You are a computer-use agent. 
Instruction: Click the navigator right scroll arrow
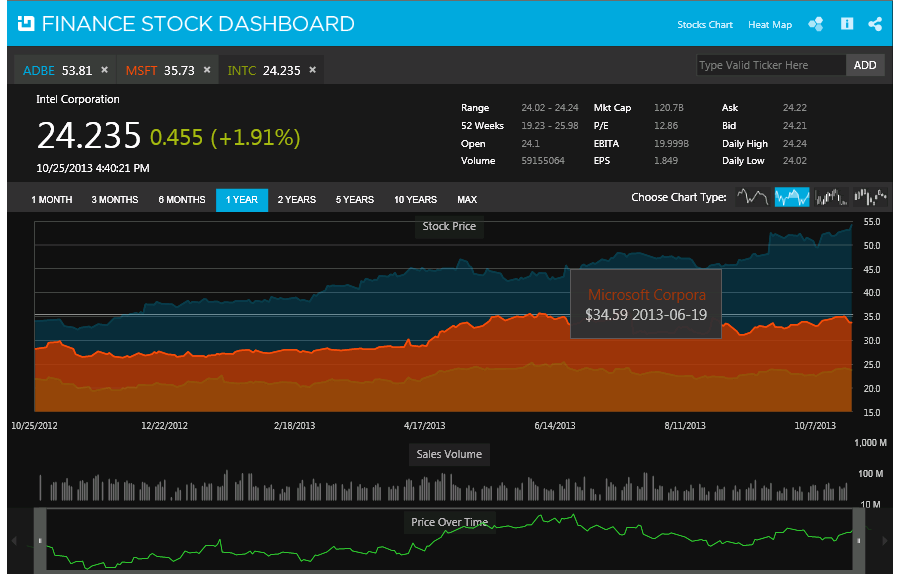click(885, 540)
